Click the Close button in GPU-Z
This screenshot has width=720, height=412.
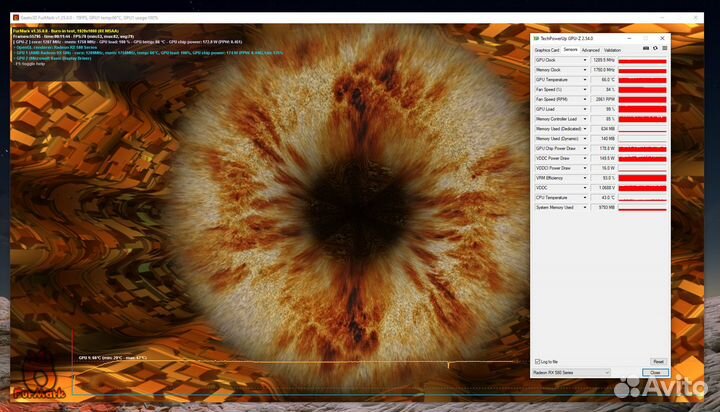point(655,372)
